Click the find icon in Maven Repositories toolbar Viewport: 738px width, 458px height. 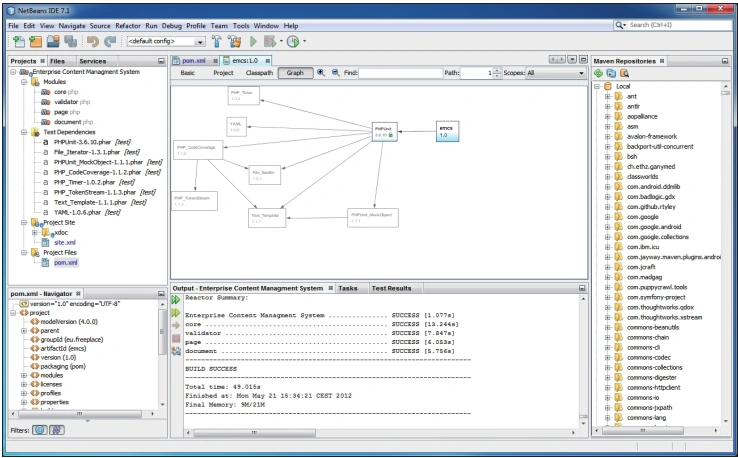coord(625,73)
